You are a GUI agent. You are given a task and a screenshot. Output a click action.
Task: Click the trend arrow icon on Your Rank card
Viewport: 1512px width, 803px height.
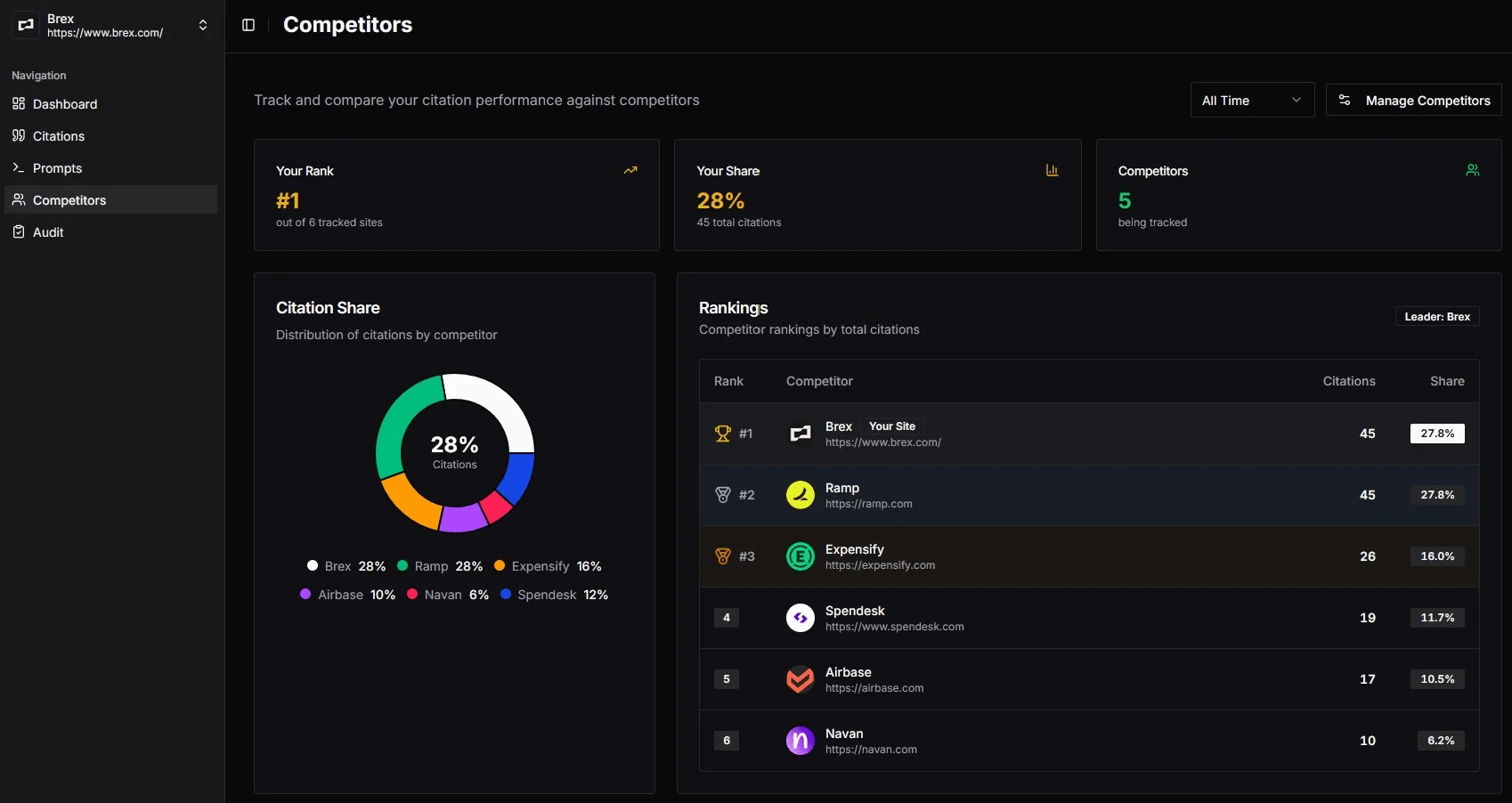click(x=630, y=170)
